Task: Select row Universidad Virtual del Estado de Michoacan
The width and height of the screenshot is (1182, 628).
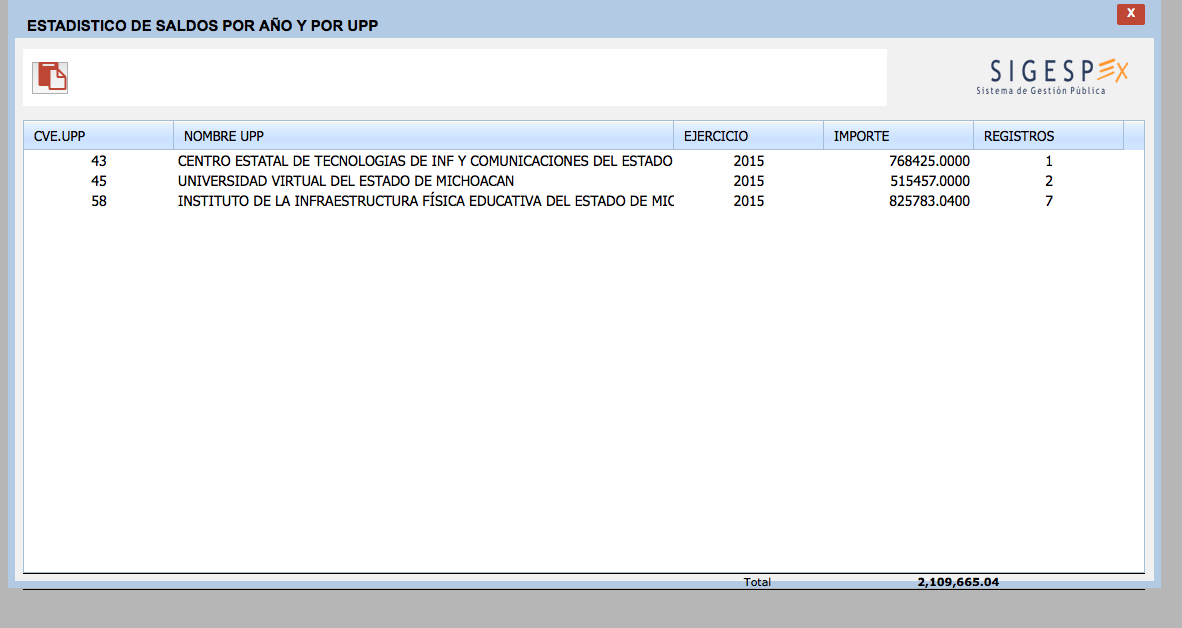Action: coord(583,181)
